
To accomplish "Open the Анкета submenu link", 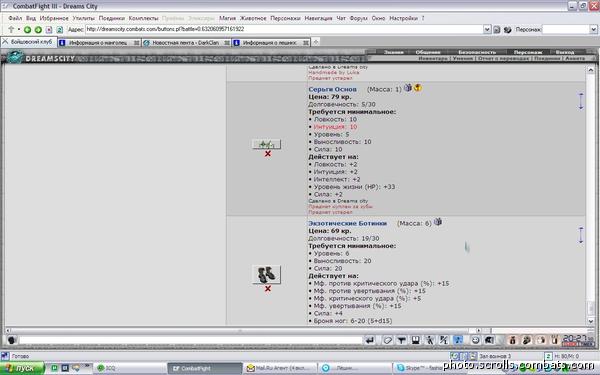I will [575, 59].
